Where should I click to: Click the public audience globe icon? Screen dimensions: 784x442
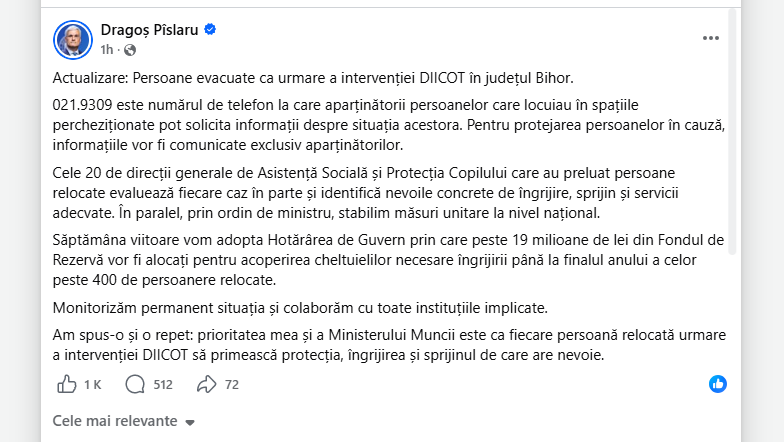[130, 50]
